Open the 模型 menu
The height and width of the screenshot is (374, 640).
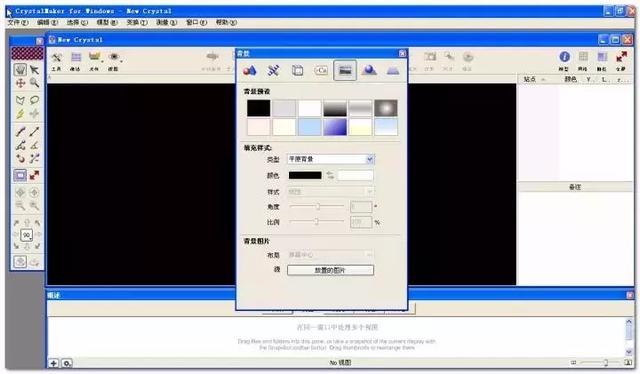coord(107,22)
